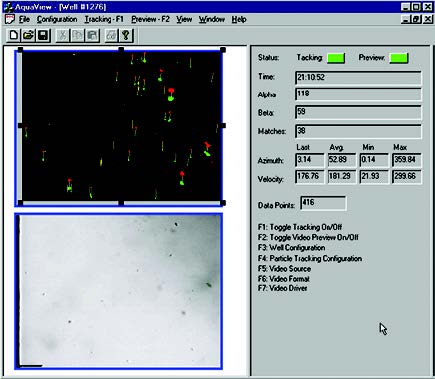Image resolution: width=435 pixels, height=379 pixels.
Task: Click the New document toolbar icon
Action: click(x=13, y=35)
